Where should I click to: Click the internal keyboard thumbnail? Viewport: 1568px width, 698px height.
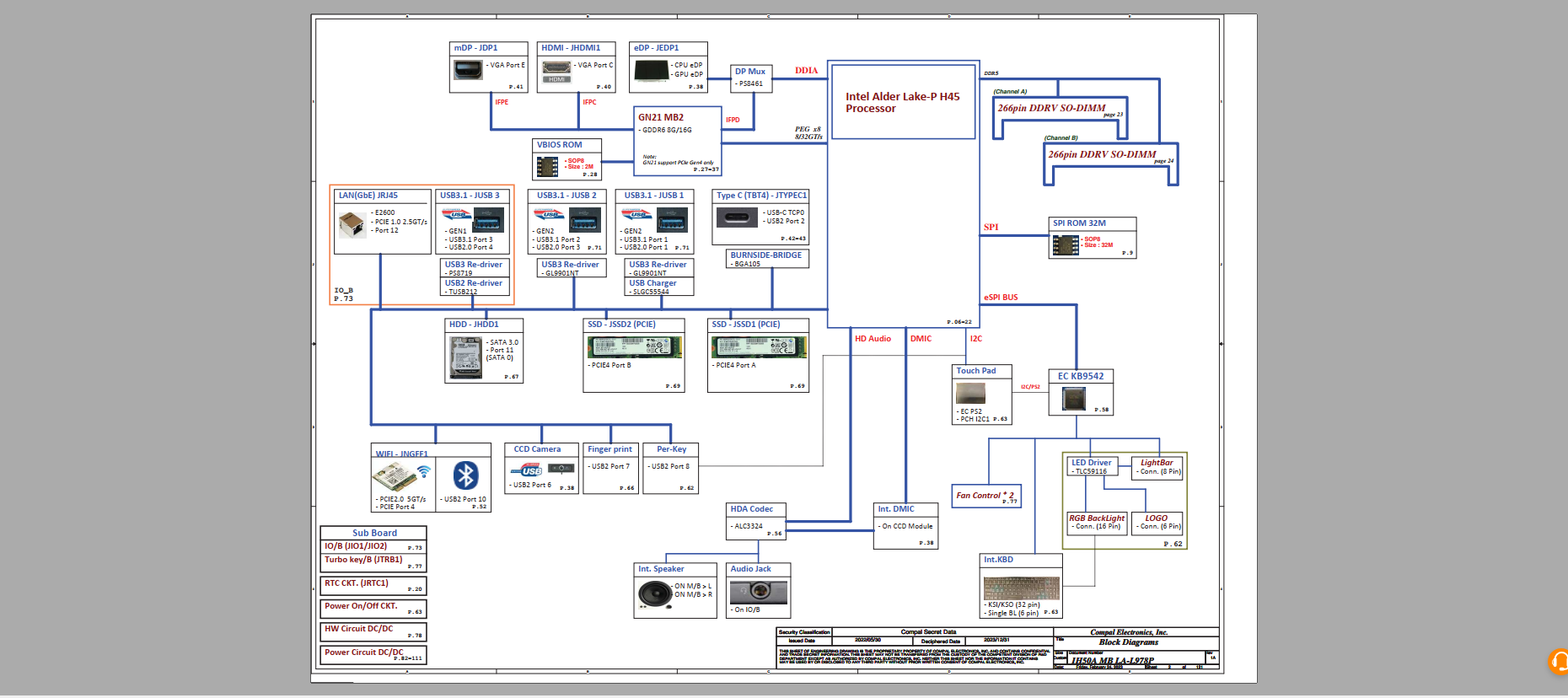click(x=1021, y=588)
